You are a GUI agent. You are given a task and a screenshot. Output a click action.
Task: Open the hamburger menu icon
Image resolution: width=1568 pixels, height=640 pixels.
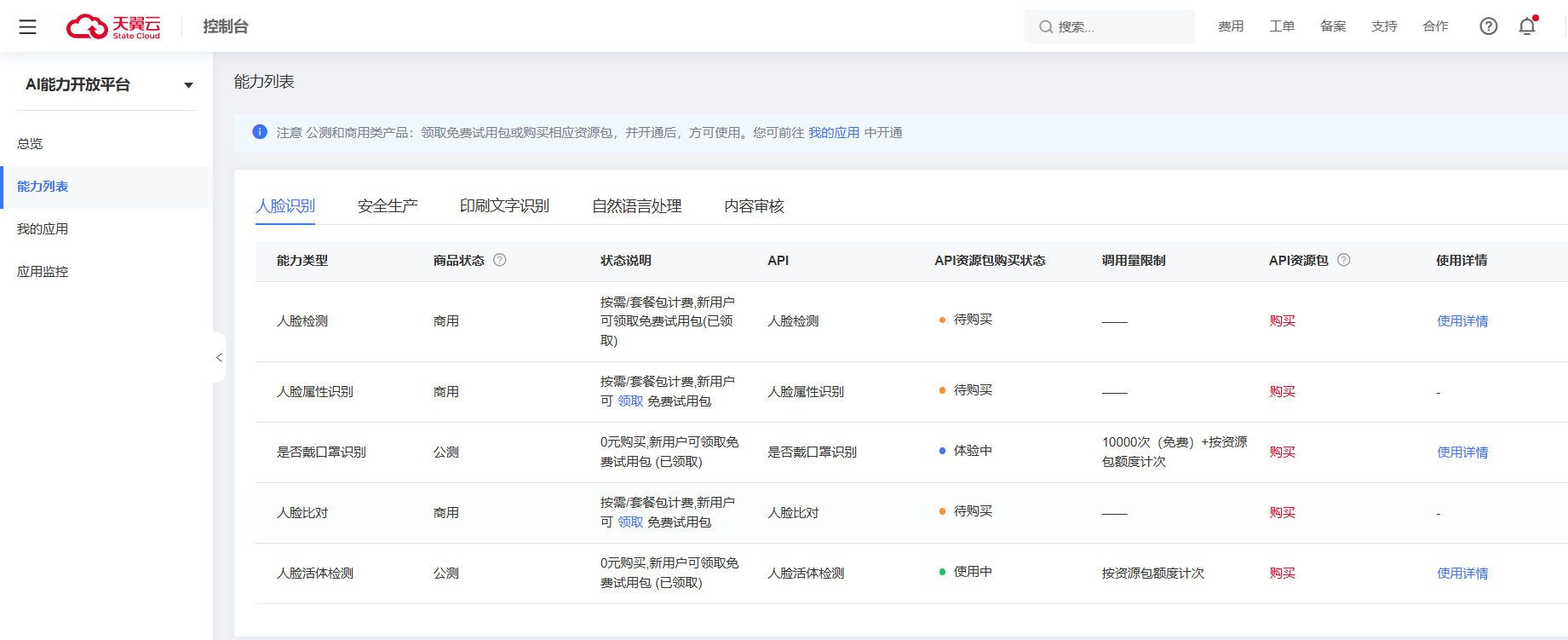tap(27, 26)
